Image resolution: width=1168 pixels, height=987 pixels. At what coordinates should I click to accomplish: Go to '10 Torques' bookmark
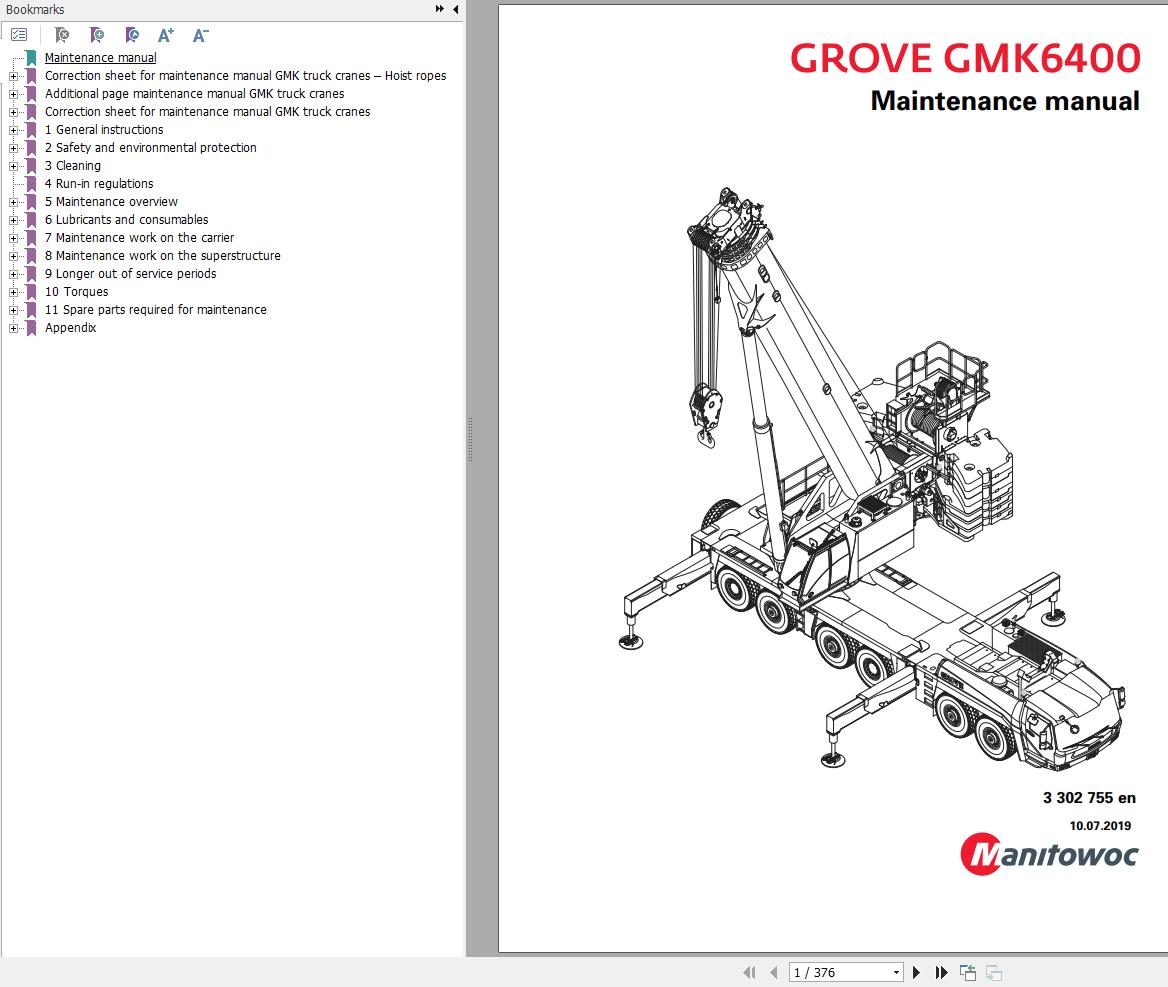pyautogui.click(x=76, y=292)
